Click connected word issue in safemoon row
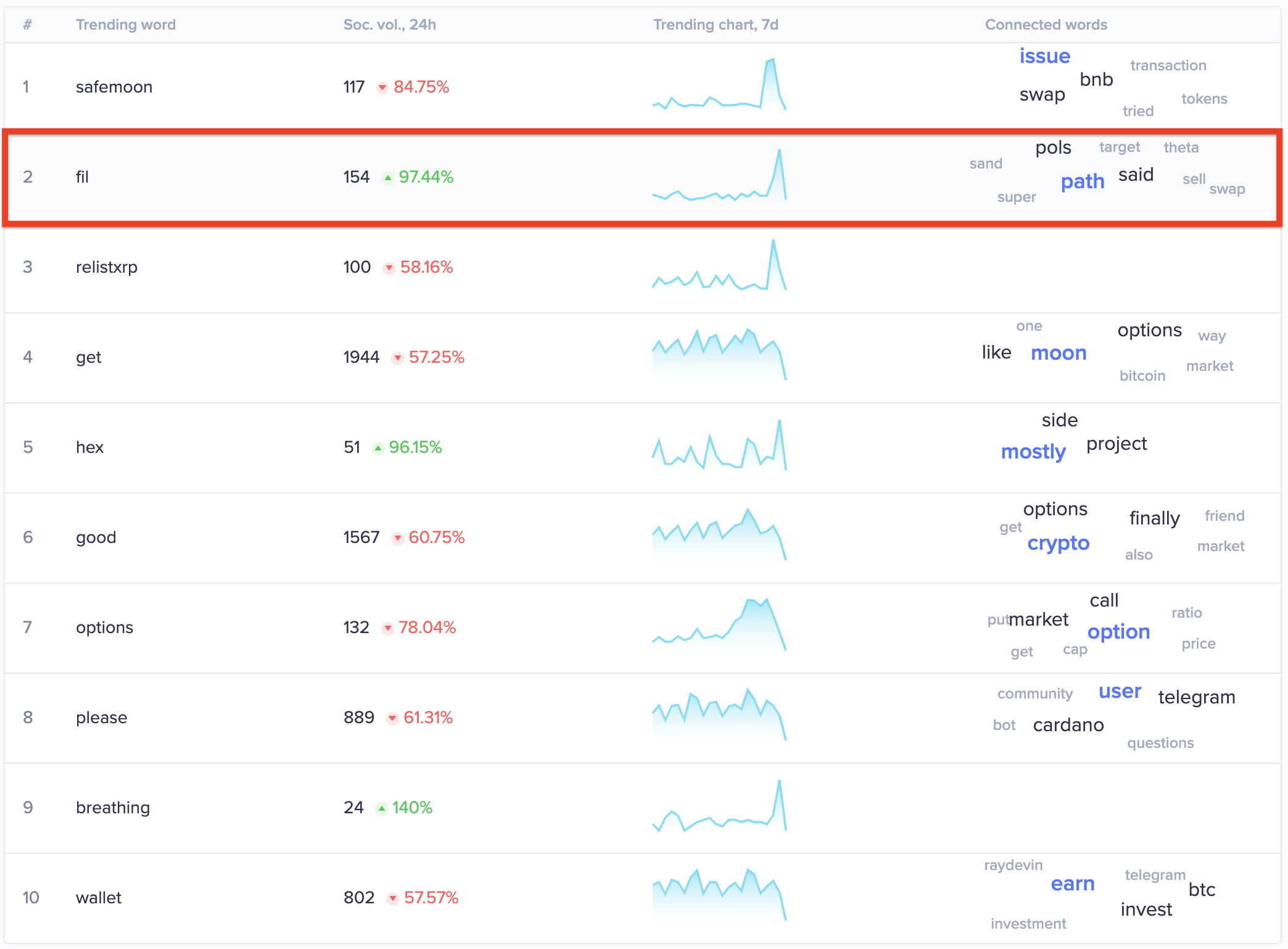This screenshot has width=1288, height=949. pyautogui.click(x=1045, y=56)
